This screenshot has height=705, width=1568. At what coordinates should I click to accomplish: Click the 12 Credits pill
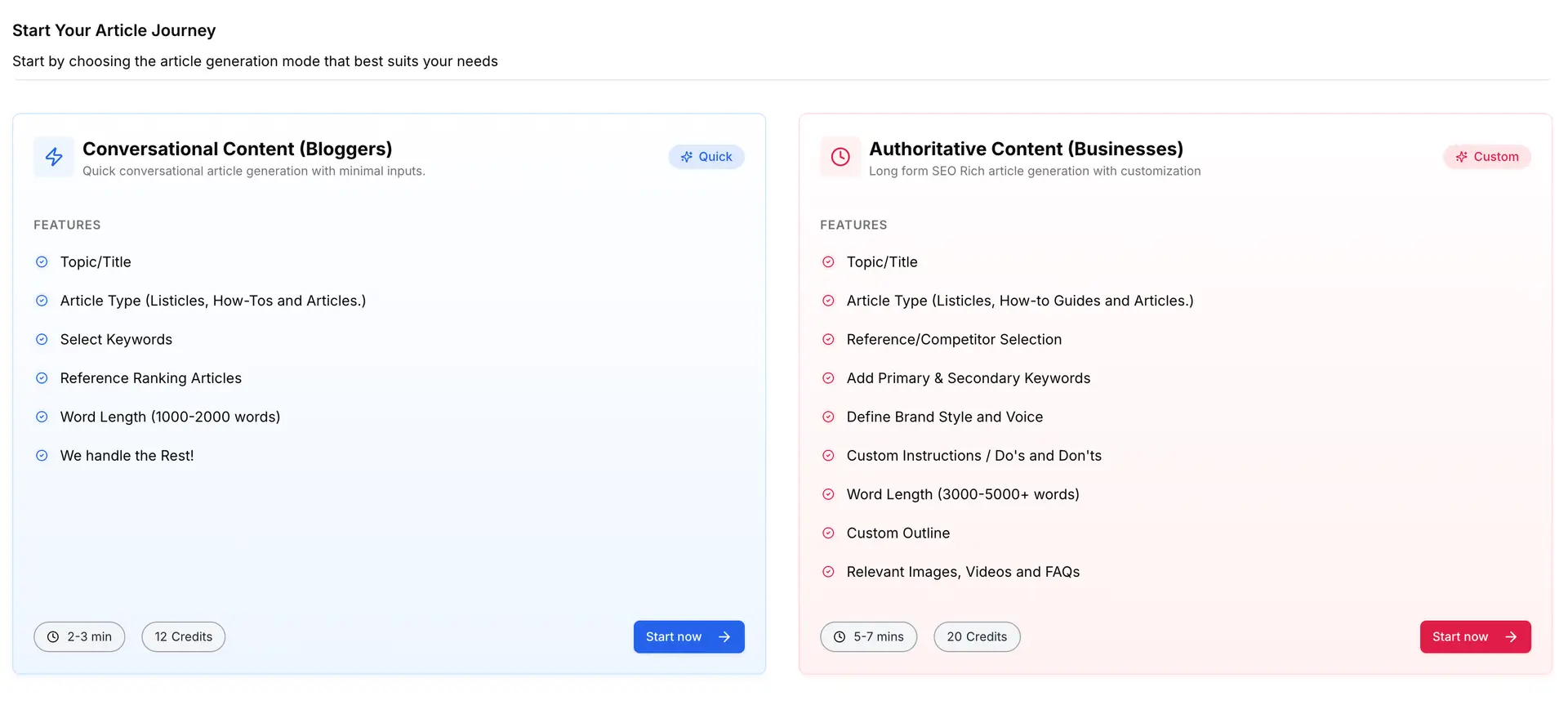(x=184, y=637)
